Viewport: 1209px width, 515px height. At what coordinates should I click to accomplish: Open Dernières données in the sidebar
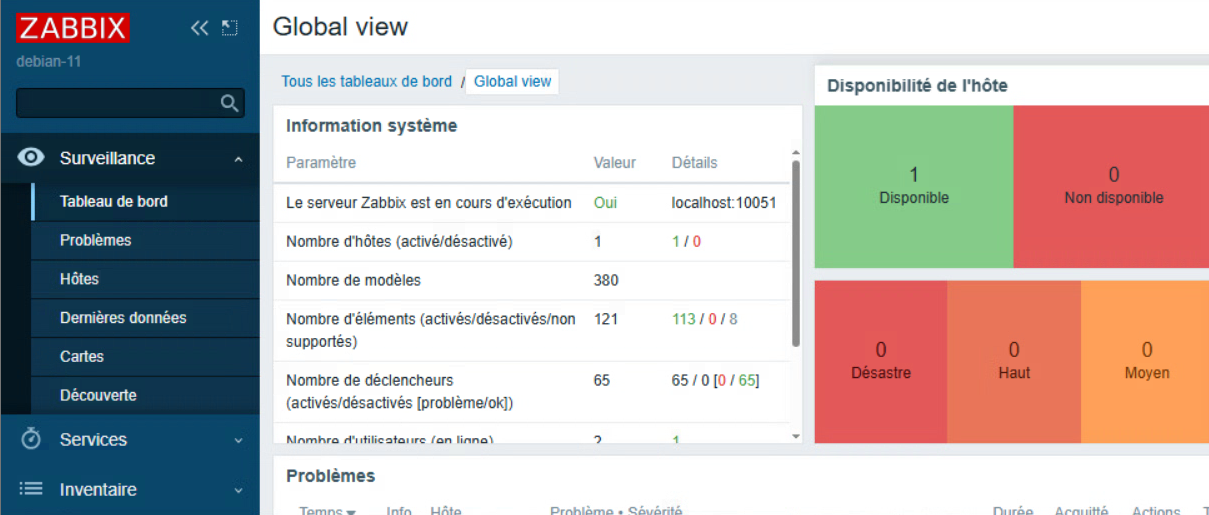pyautogui.click(x=123, y=318)
